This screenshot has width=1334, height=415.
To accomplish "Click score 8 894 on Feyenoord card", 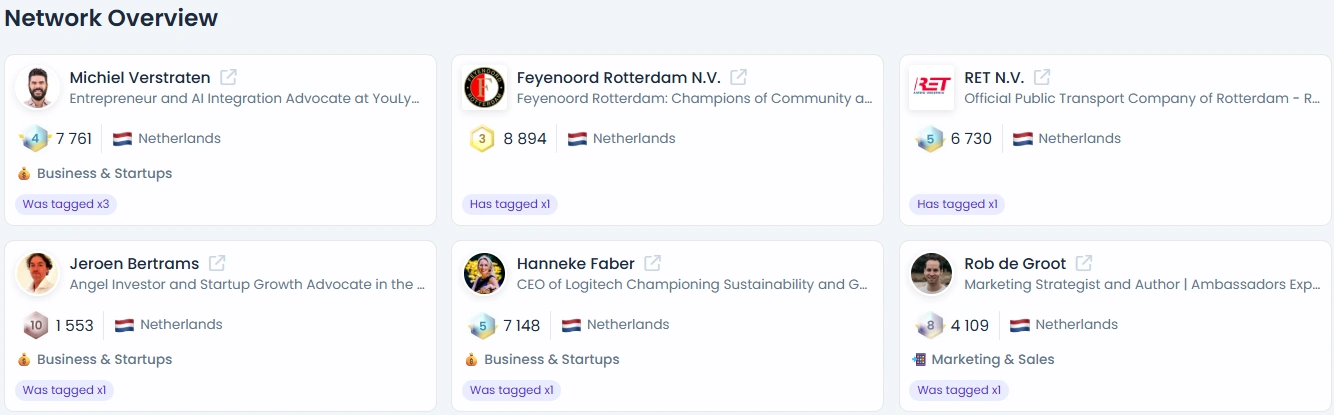I will click(525, 139).
